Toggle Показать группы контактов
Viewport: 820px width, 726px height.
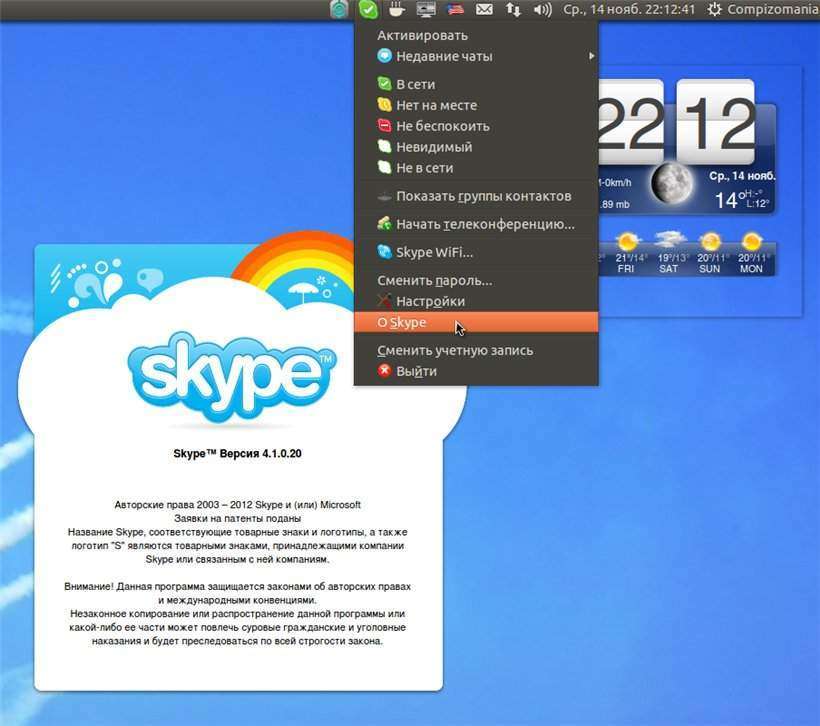click(x=476, y=196)
